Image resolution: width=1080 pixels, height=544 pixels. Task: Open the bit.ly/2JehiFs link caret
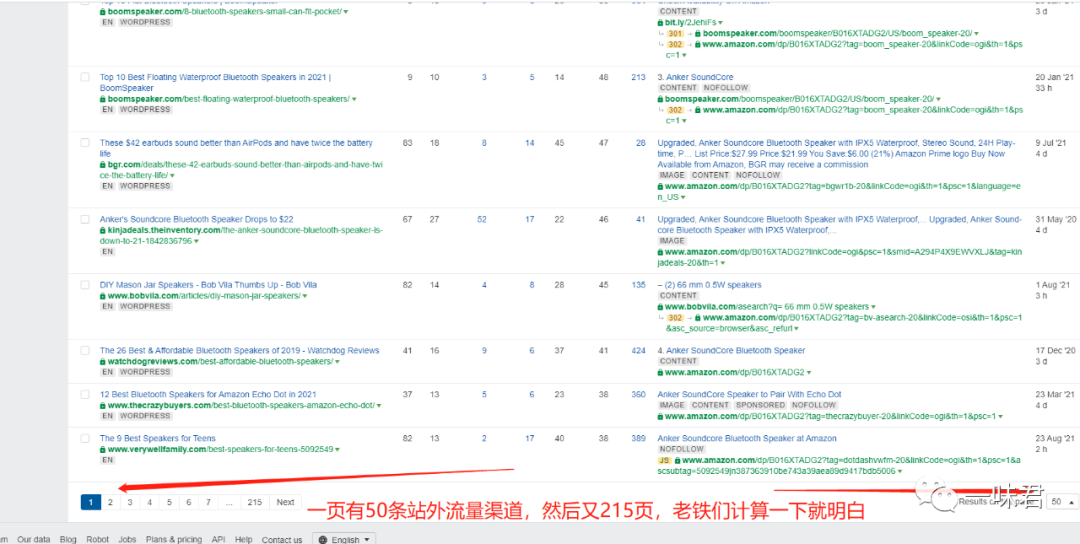click(720, 23)
